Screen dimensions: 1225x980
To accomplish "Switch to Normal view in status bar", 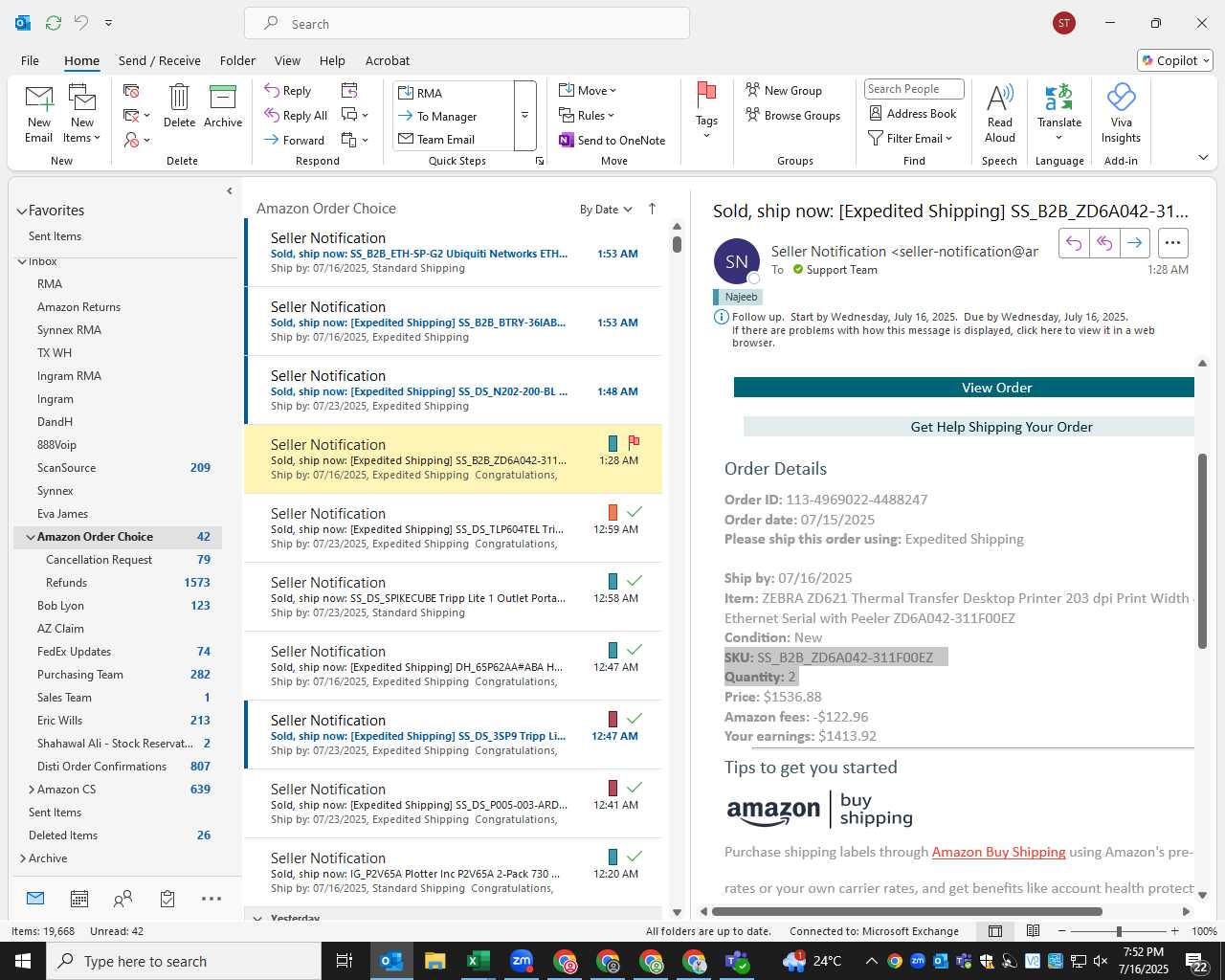I will tap(995, 931).
